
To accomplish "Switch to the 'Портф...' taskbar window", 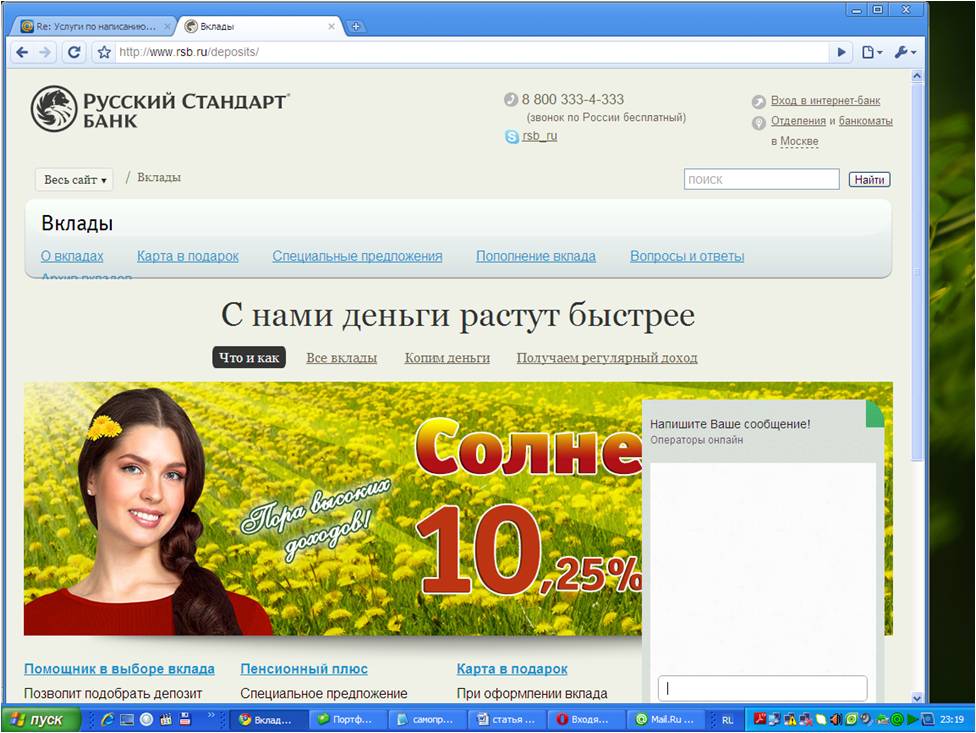I will [x=349, y=719].
